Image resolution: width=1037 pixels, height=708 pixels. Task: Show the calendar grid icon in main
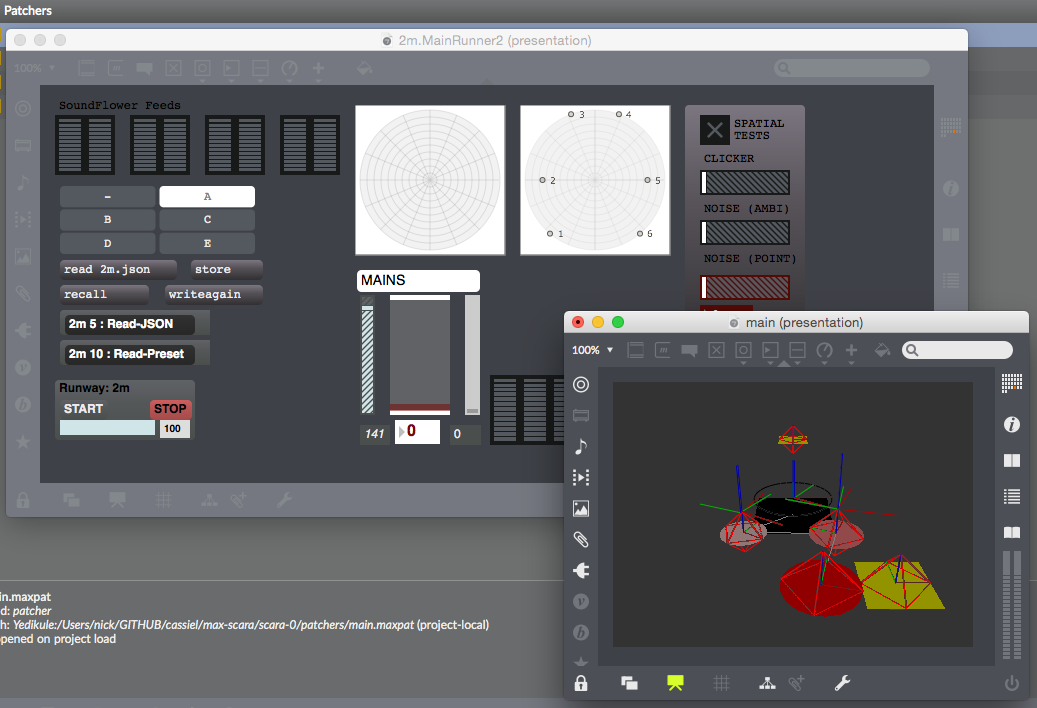tap(1012, 383)
